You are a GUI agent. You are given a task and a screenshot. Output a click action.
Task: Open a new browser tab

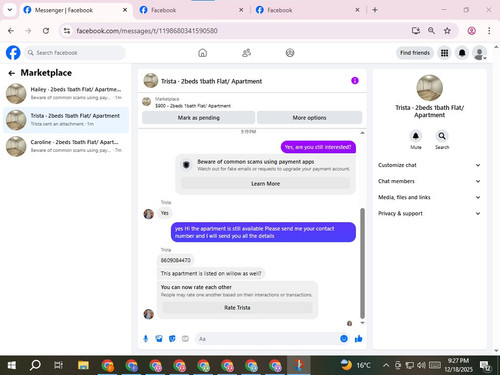(x=375, y=10)
